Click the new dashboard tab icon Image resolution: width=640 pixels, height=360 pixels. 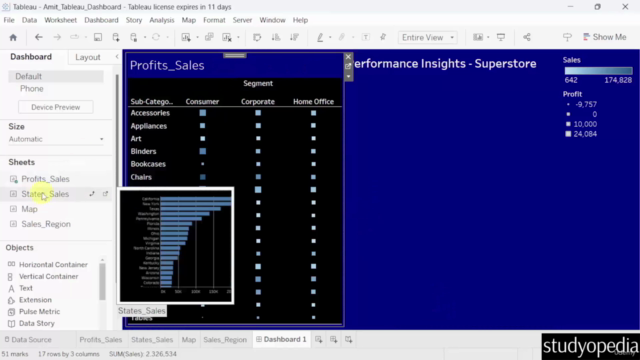333,340
